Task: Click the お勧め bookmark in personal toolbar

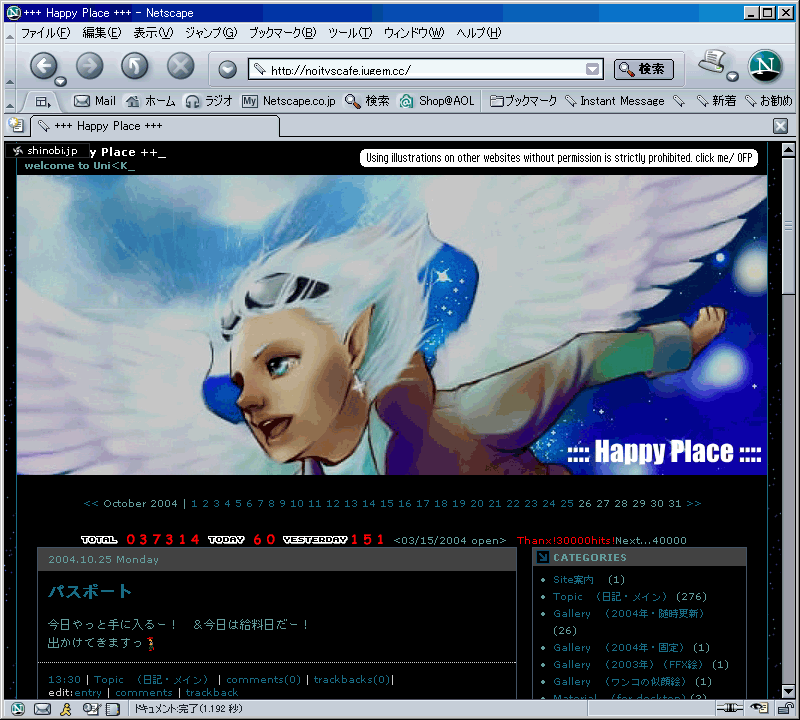Action: (x=769, y=101)
